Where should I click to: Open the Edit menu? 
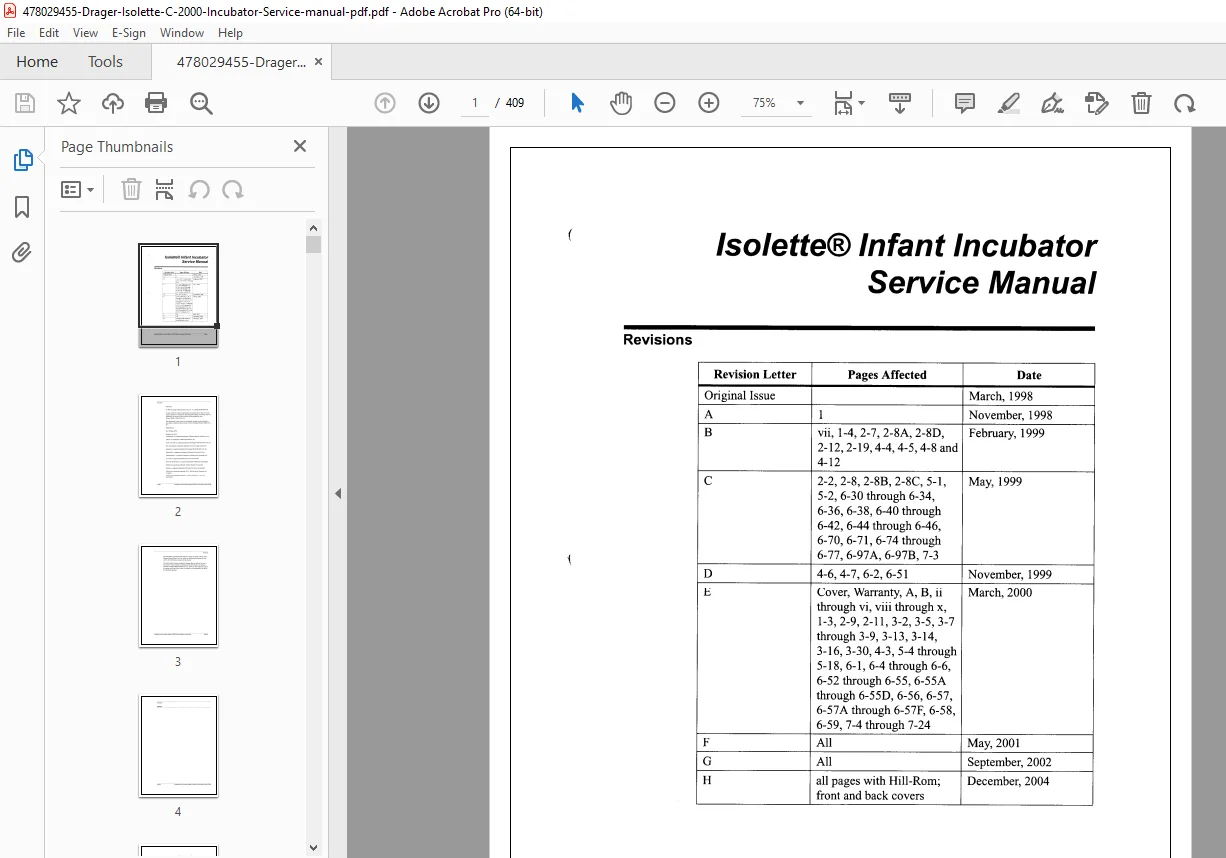coord(49,33)
